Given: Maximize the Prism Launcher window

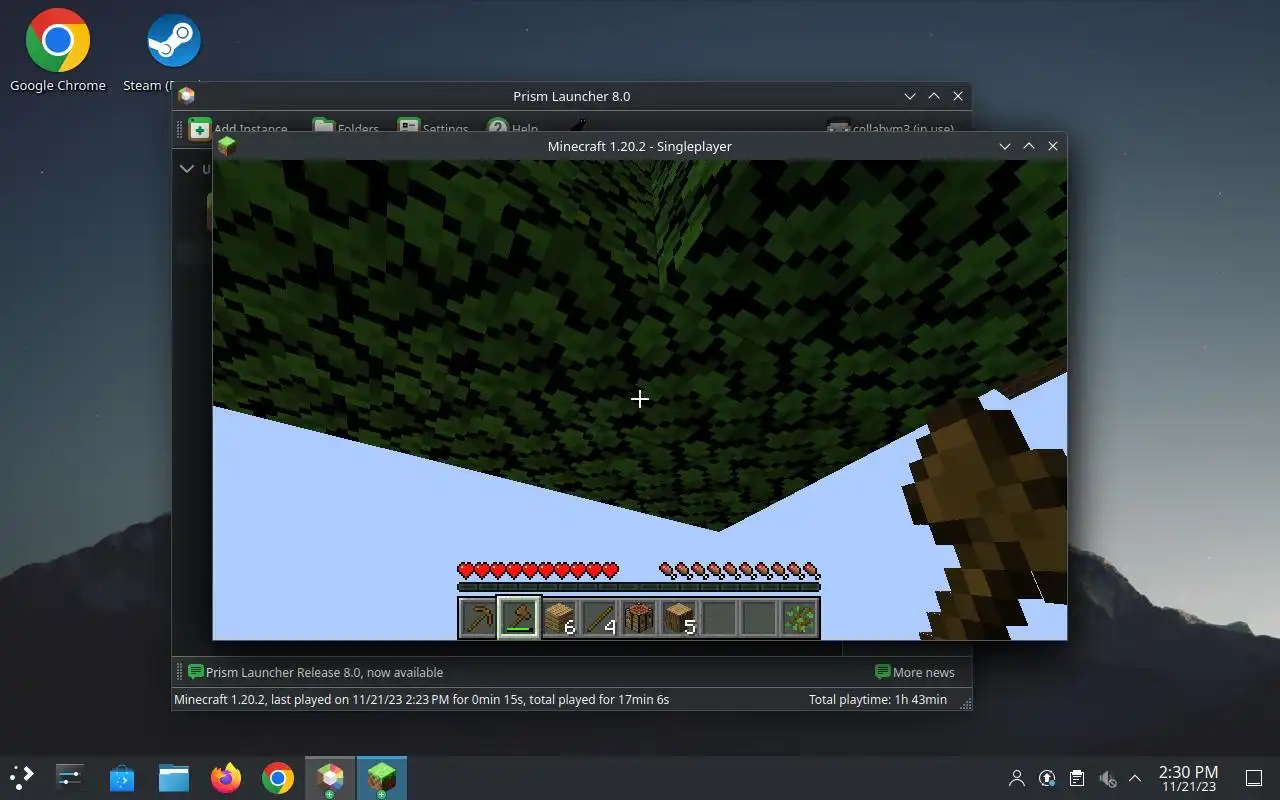Looking at the screenshot, I should pos(934,96).
